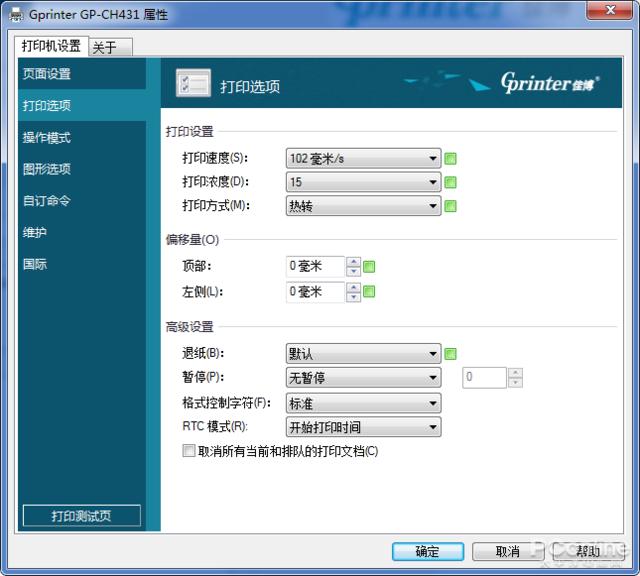Click the pause count stepper up arrow
The height and width of the screenshot is (576, 640).
516,373
